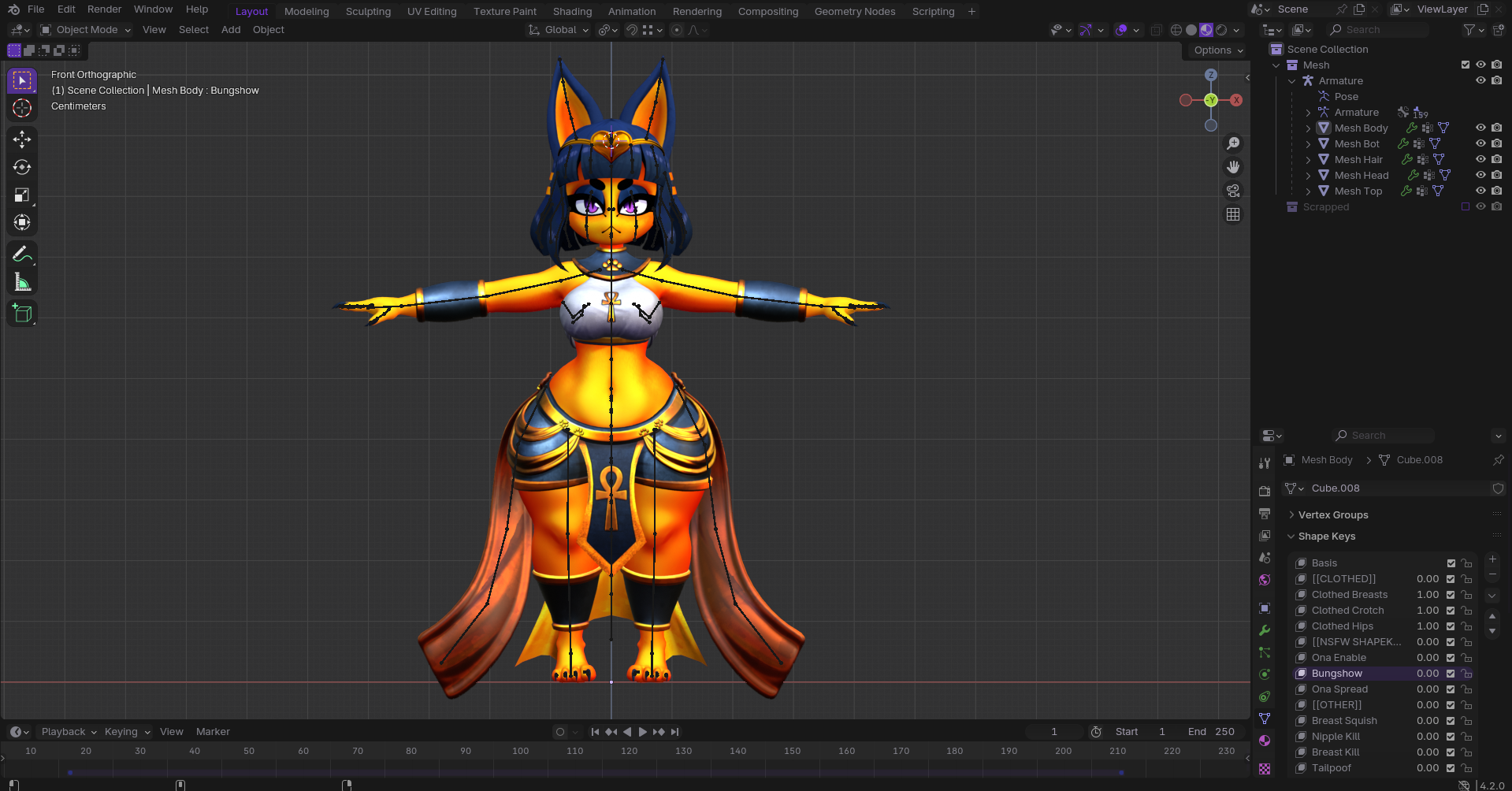The width and height of the screenshot is (1512, 791).
Task: Select the Annotate tool
Action: coord(22,254)
